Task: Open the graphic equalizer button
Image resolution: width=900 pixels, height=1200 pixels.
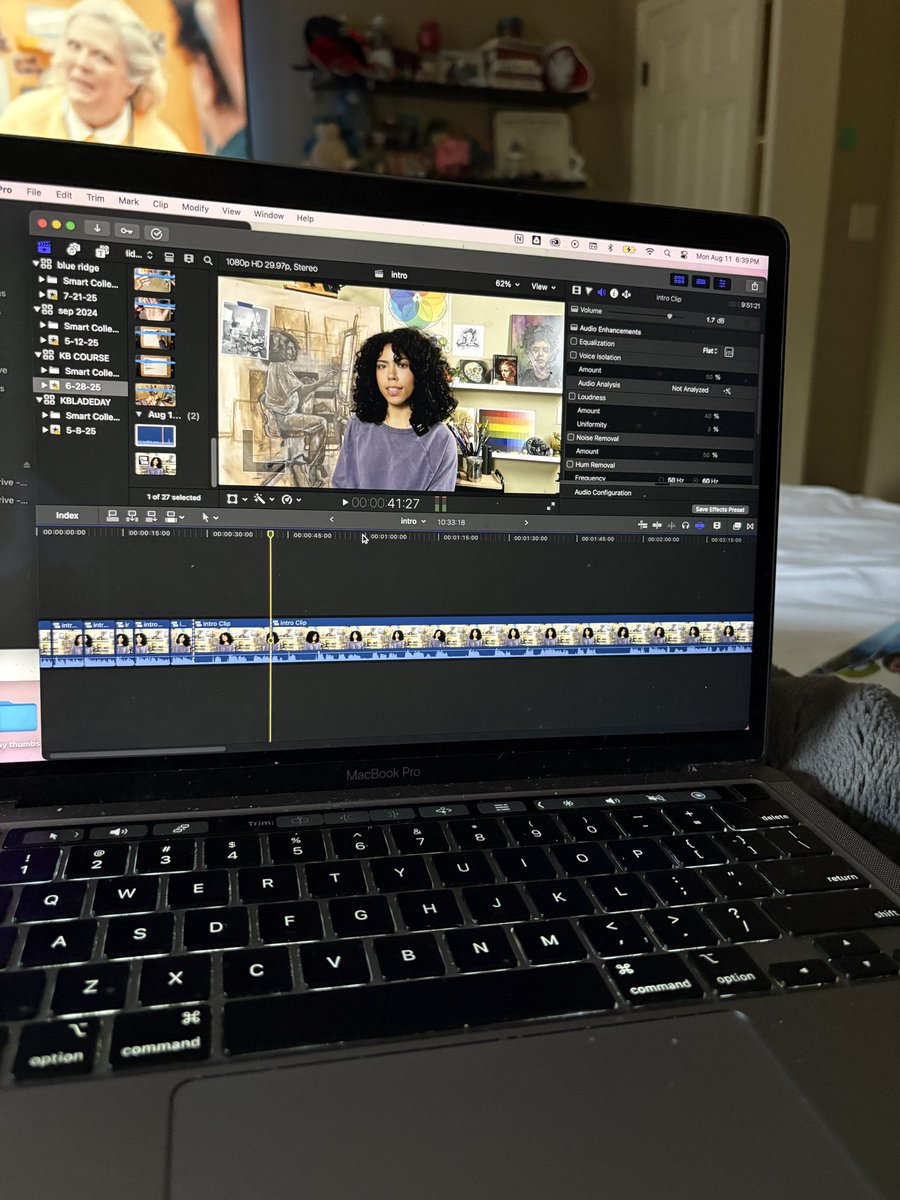Action: tap(728, 351)
